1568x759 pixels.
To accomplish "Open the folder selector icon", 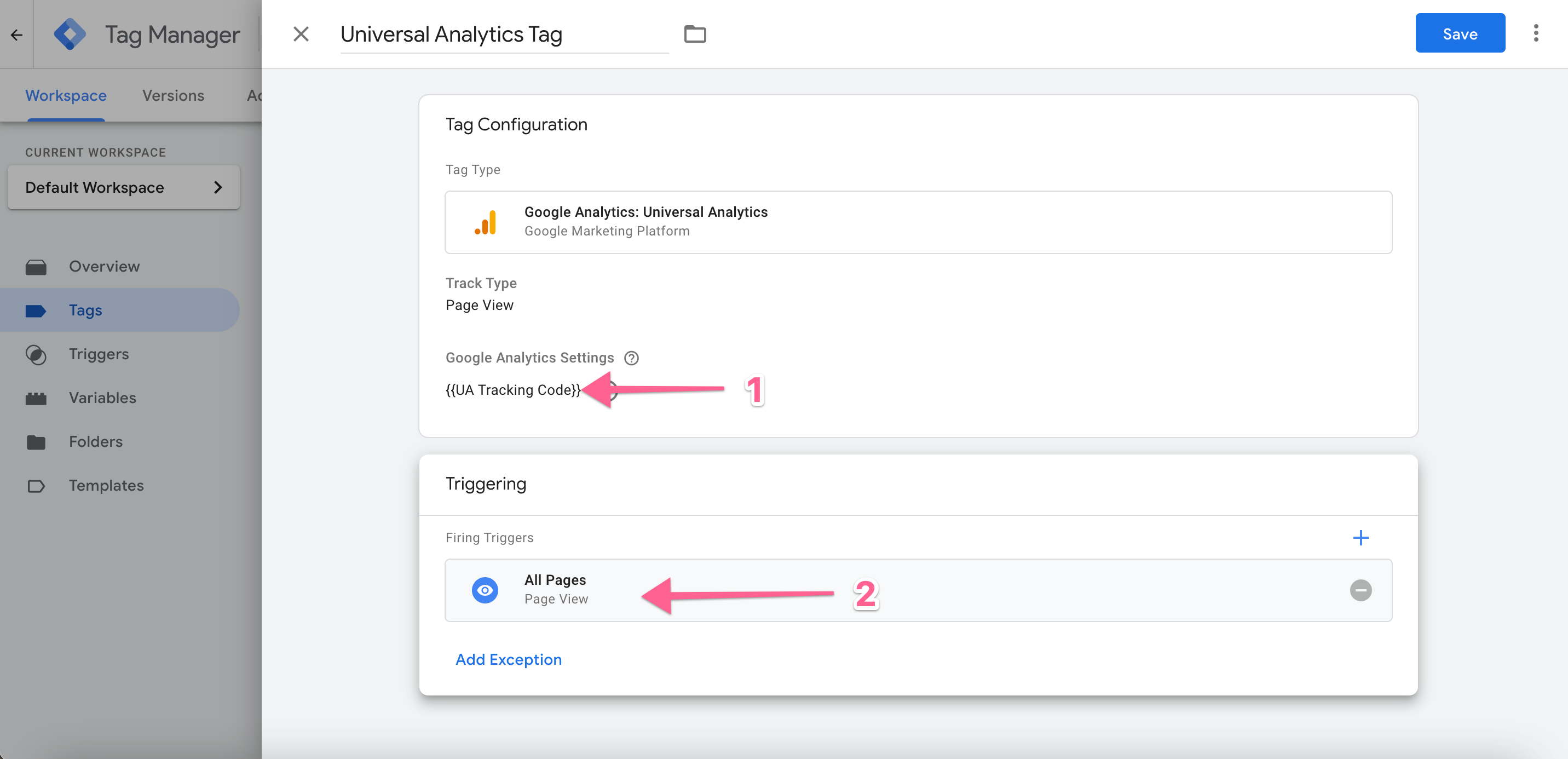I will click(x=695, y=34).
